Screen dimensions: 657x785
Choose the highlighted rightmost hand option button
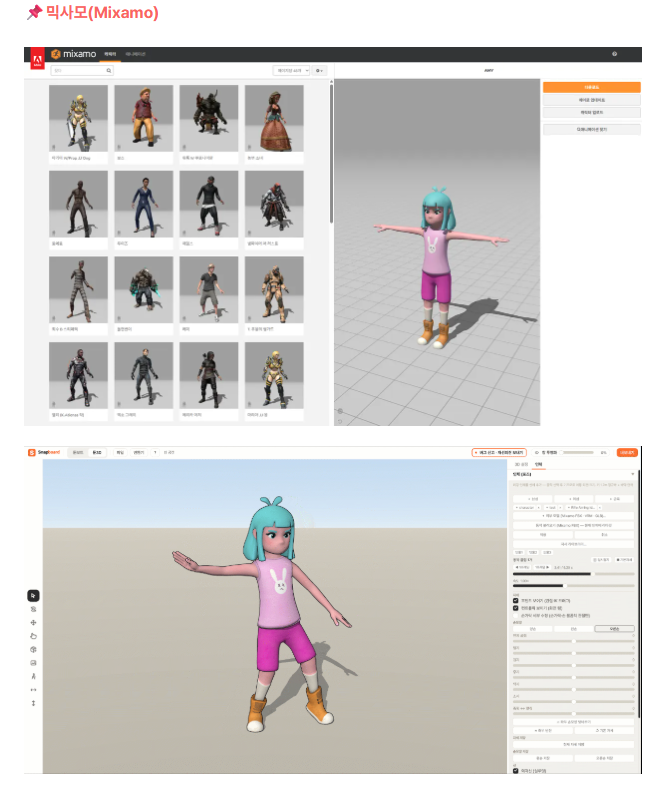[614, 629]
